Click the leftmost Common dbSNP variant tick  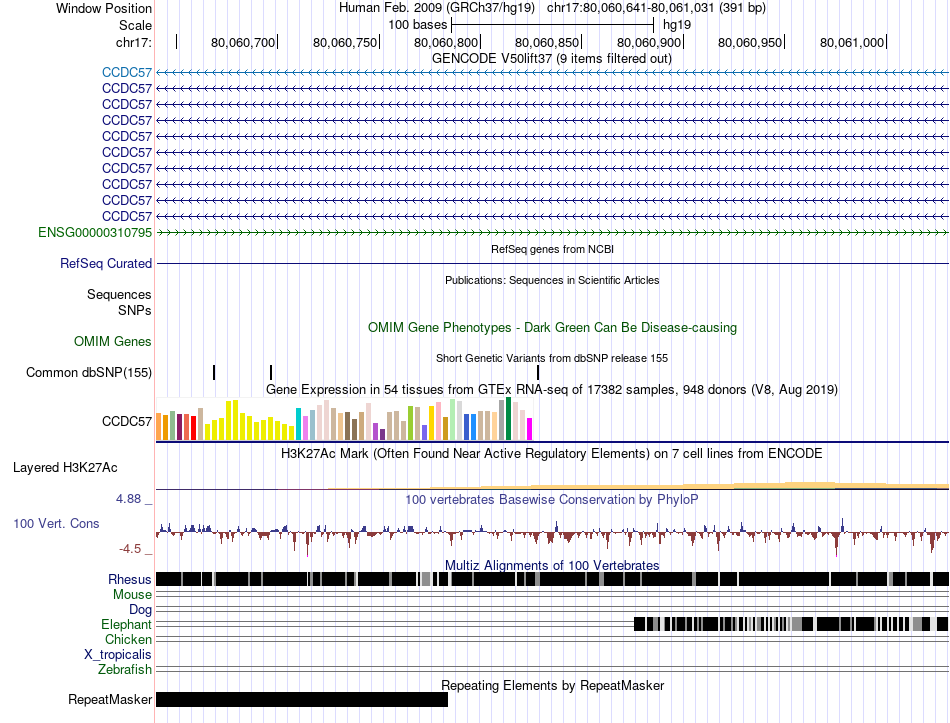point(214,372)
